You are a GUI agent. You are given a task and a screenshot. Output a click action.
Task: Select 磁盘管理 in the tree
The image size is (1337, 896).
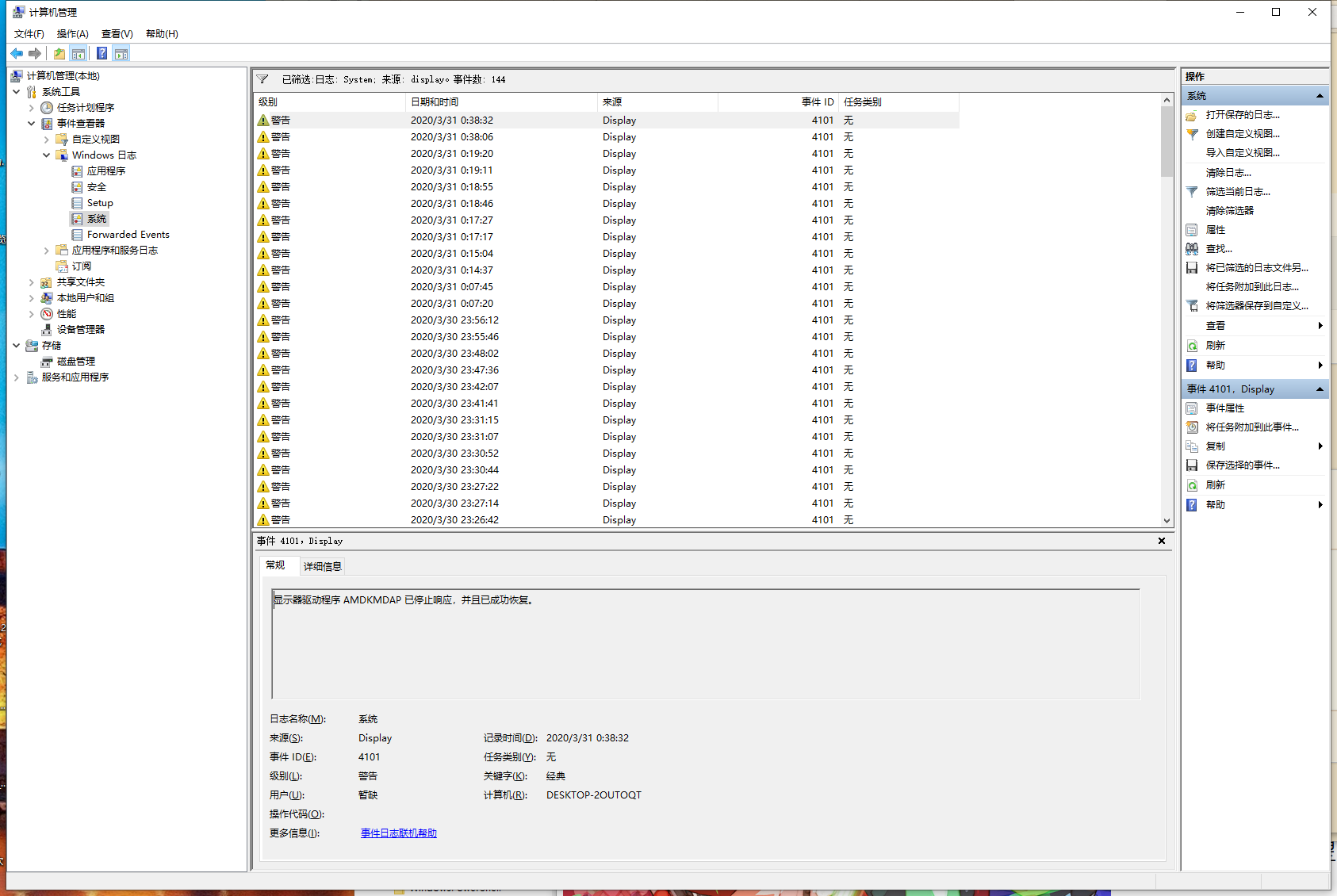(75, 361)
